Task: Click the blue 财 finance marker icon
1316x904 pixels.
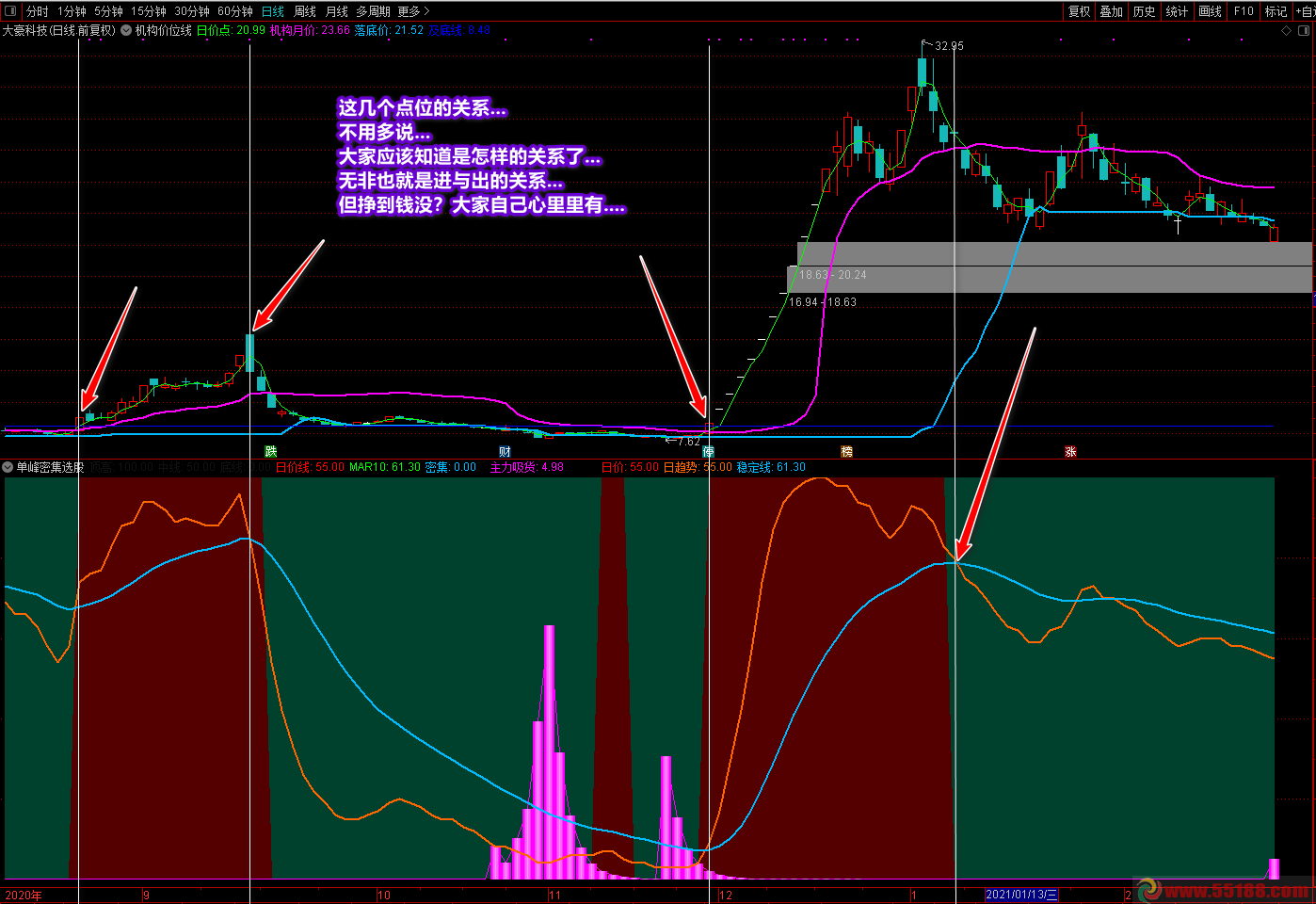Action: pos(505,452)
